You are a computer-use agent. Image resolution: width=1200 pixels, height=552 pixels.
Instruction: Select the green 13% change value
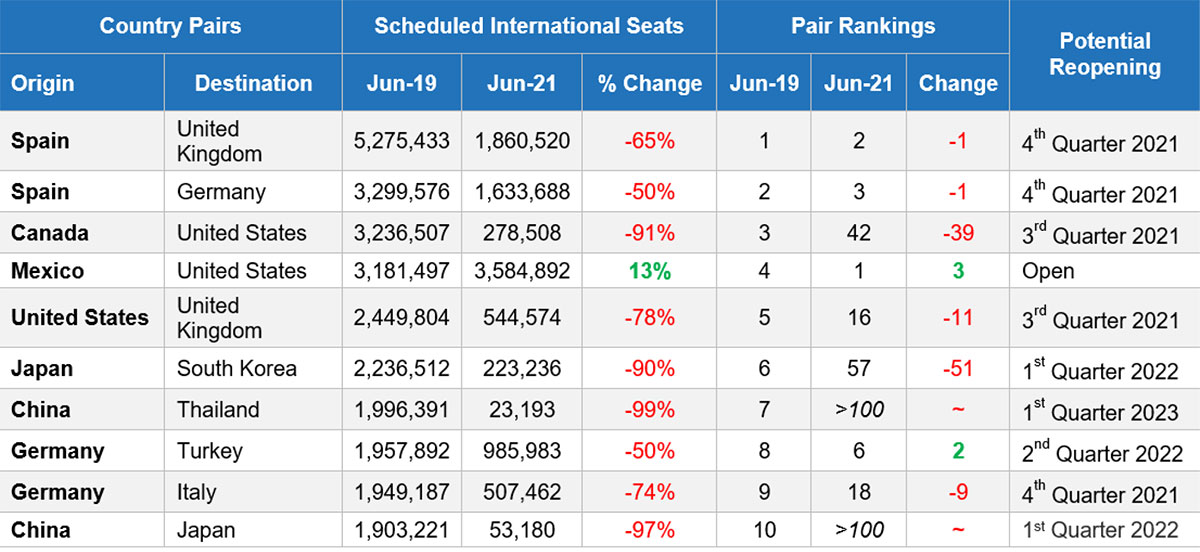click(649, 271)
